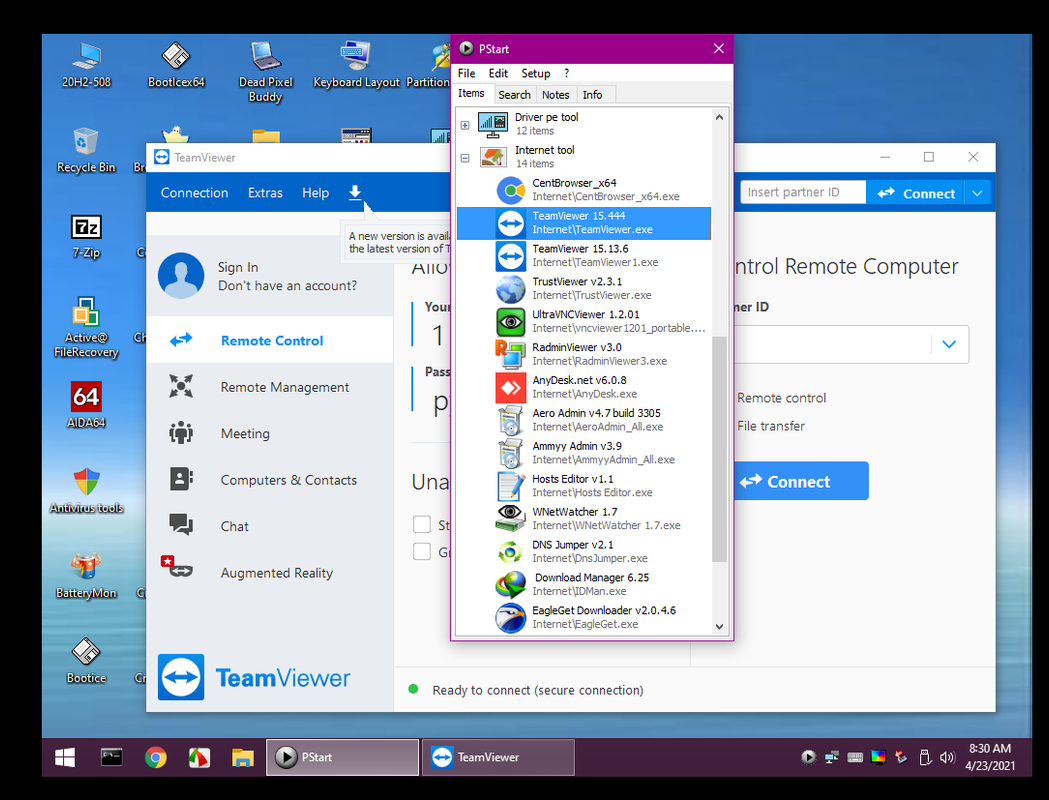Open Connect button dropdown arrow in TeamViewer header
The image size is (1049, 800).
977,193
